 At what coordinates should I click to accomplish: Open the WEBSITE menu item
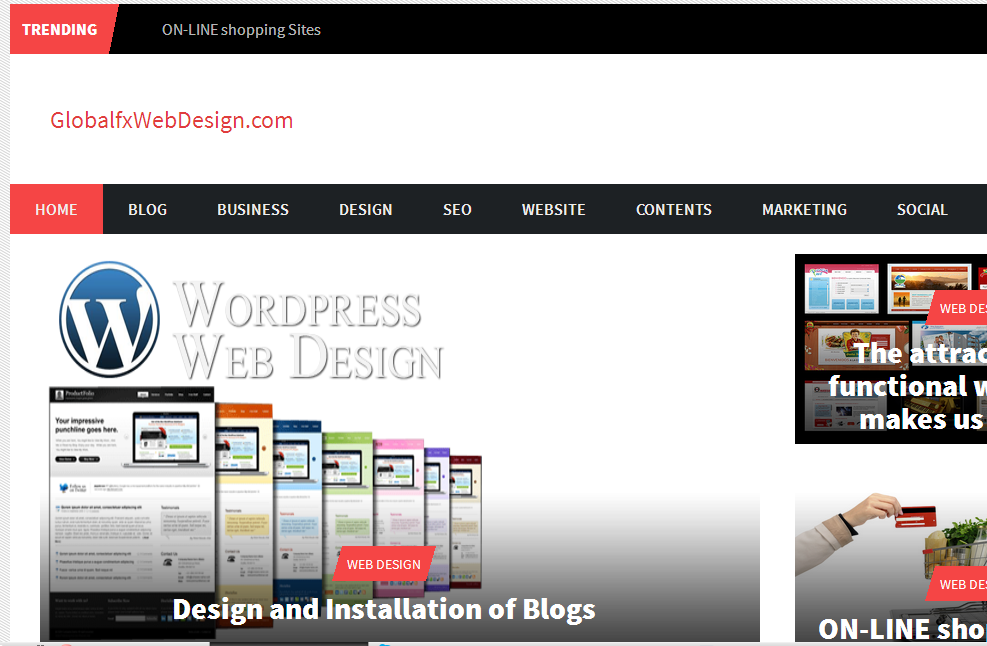click(553, 209)
